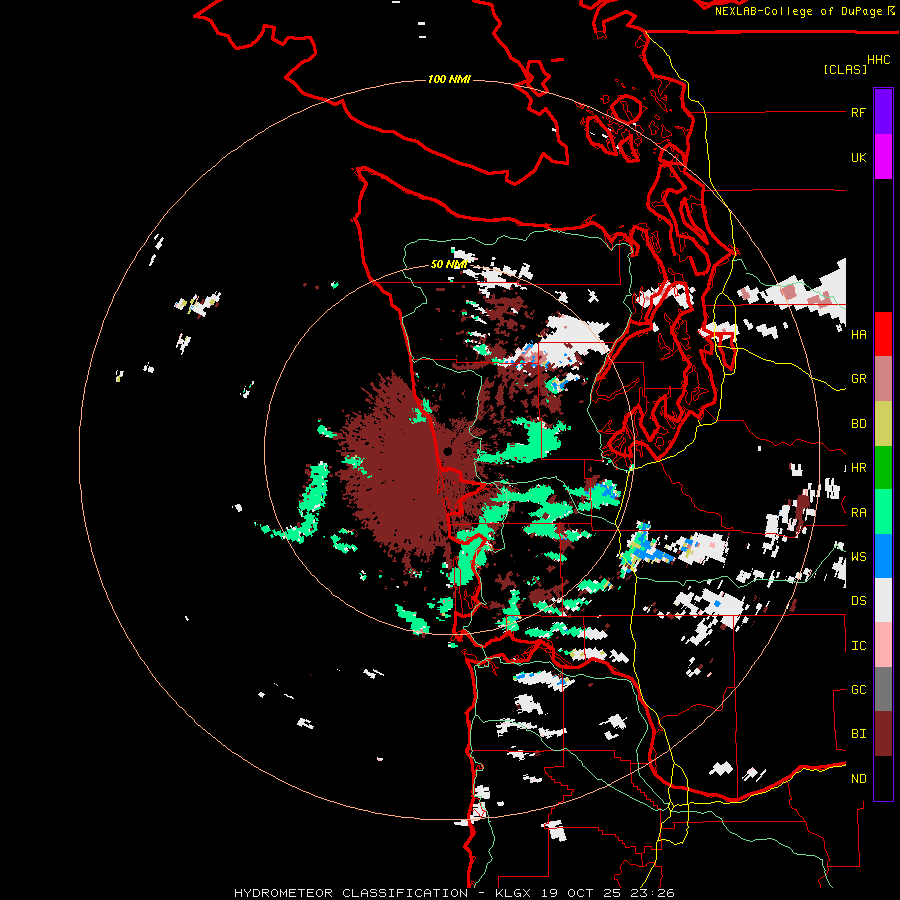Screen dimensions: 900x900
Task: Click the HR dark green legend swatch
Action: 883,468
